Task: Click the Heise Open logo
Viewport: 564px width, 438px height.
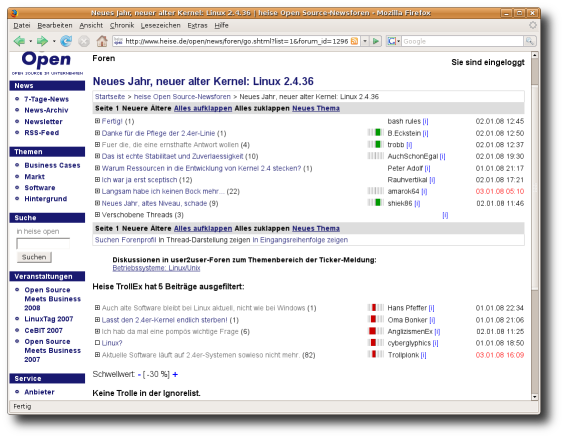Action: coord(47,63)
